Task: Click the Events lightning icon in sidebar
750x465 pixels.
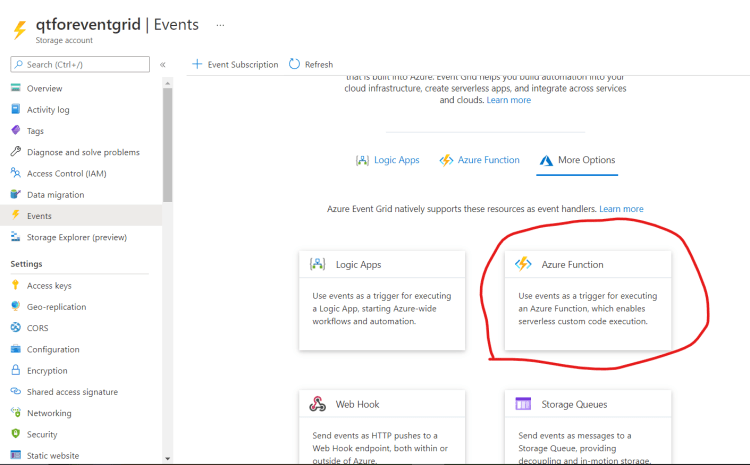Action: tap(16, 215)
